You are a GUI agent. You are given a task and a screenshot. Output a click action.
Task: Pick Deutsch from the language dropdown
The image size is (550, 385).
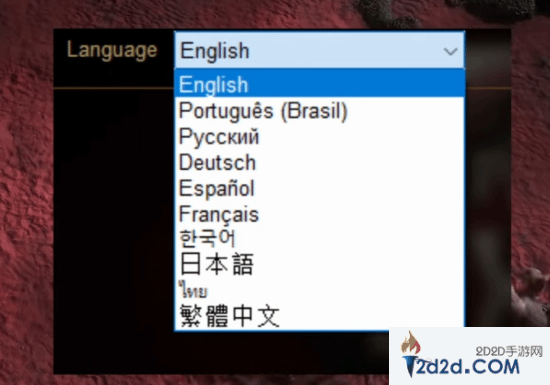pyautogui.click(x=320, y=163)
